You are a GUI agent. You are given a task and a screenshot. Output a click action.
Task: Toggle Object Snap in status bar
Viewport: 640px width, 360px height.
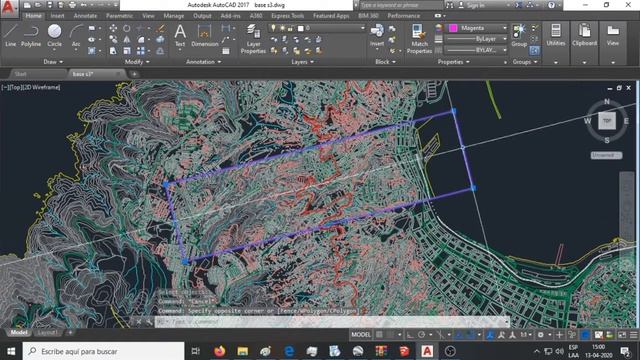click(x=470, y=335)
